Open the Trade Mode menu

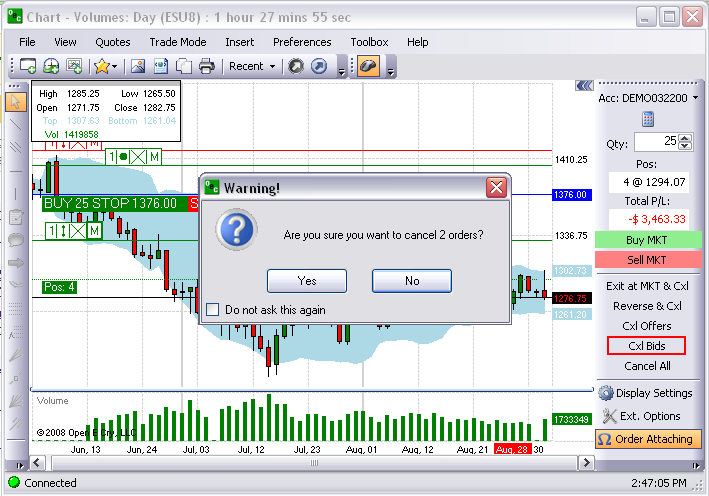(x=178, y=42)
